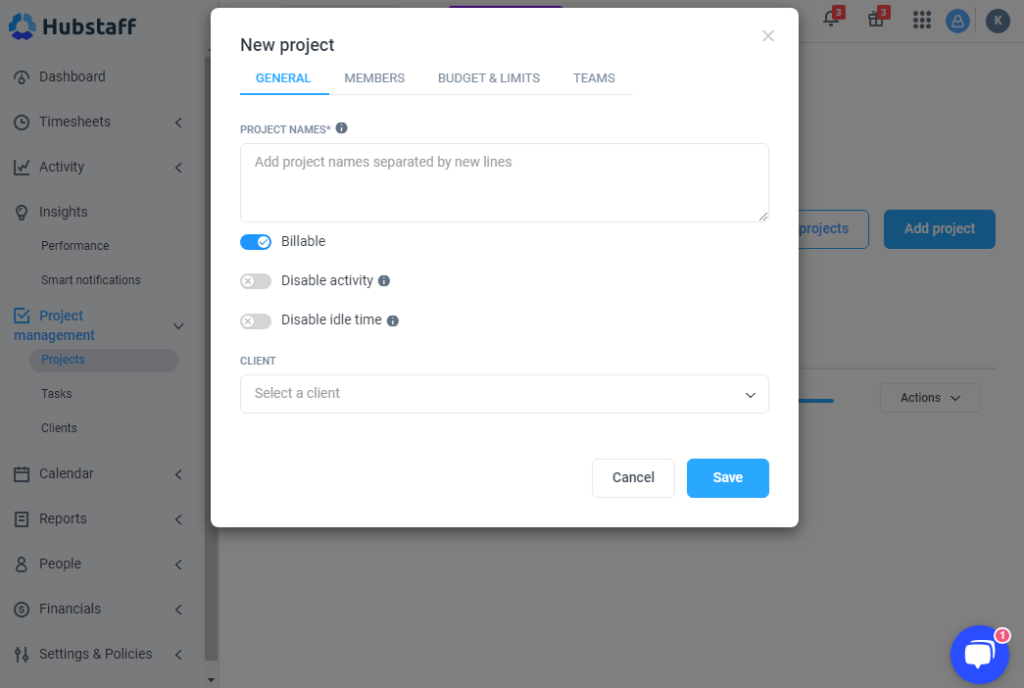Click the user profile avatar icon
The width and height of the screenshot is (1024, 688).
[x=958, y=20]
